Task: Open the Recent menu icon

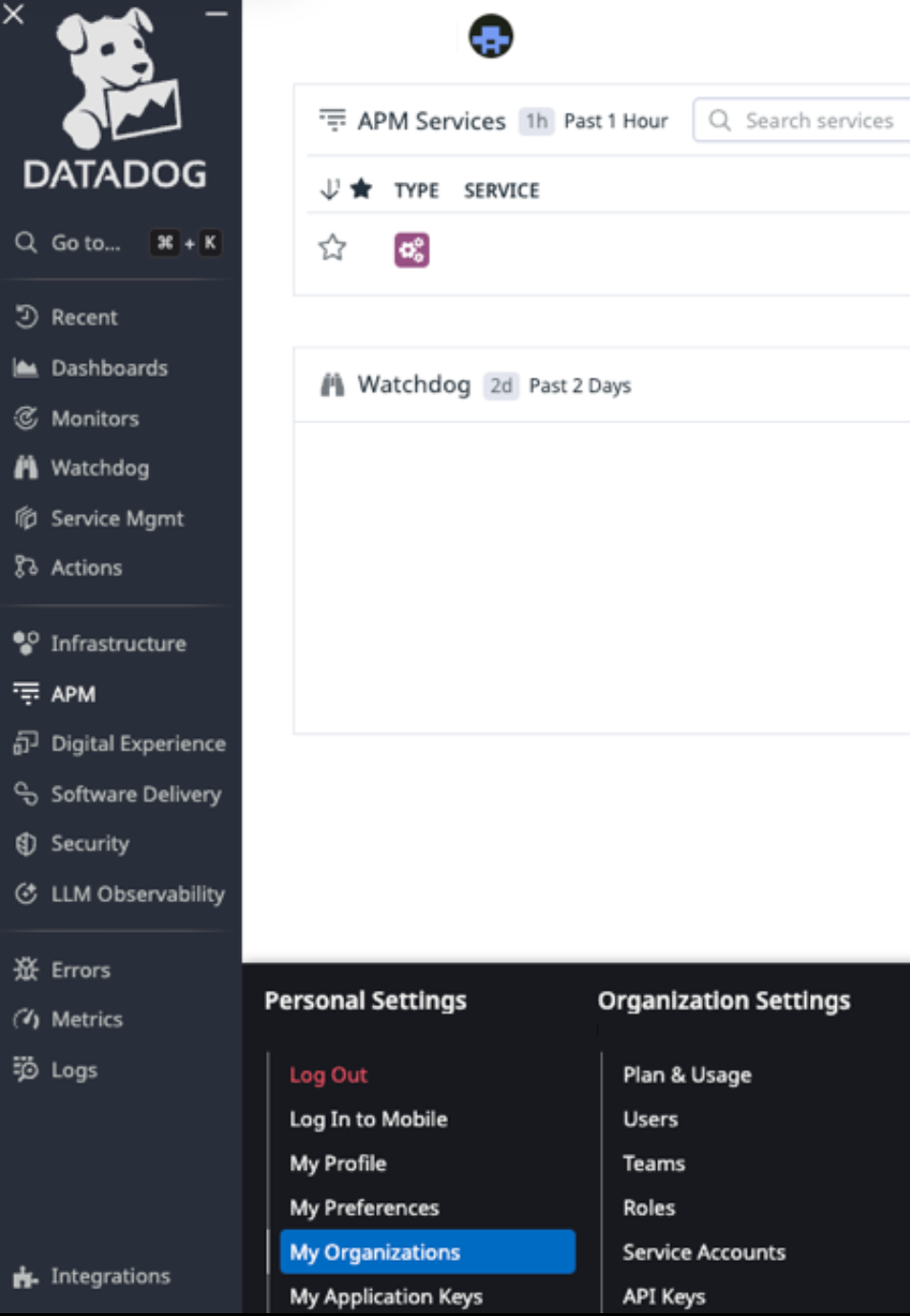Action: (26, 317)
